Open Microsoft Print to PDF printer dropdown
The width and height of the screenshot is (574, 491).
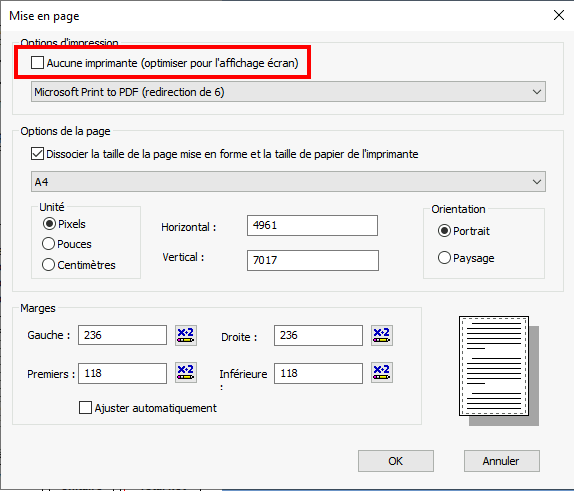coord(288,92)
